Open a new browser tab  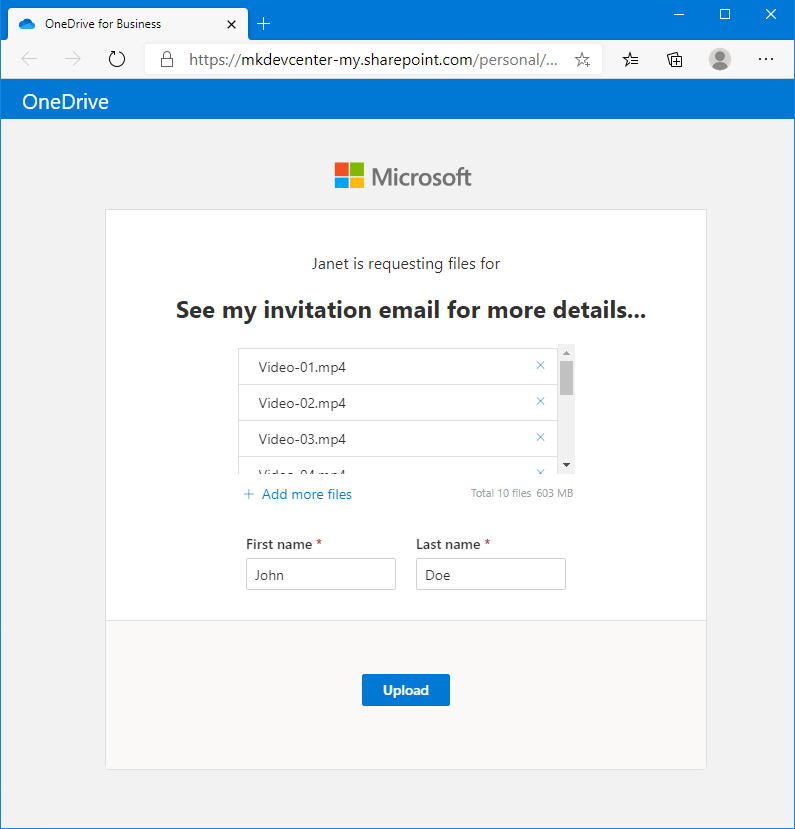tap(264, 23)
